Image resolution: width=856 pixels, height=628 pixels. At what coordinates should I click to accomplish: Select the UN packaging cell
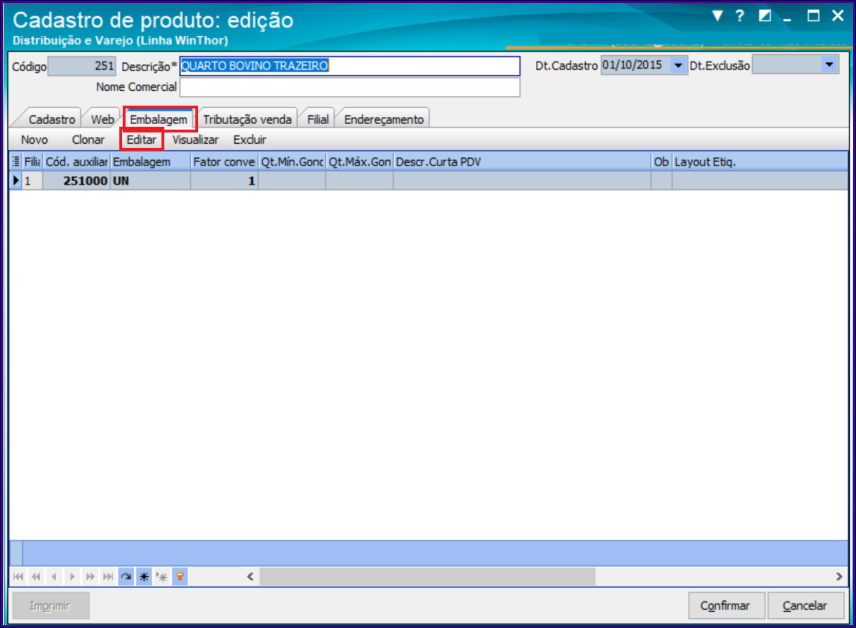(x=150, y=181)
